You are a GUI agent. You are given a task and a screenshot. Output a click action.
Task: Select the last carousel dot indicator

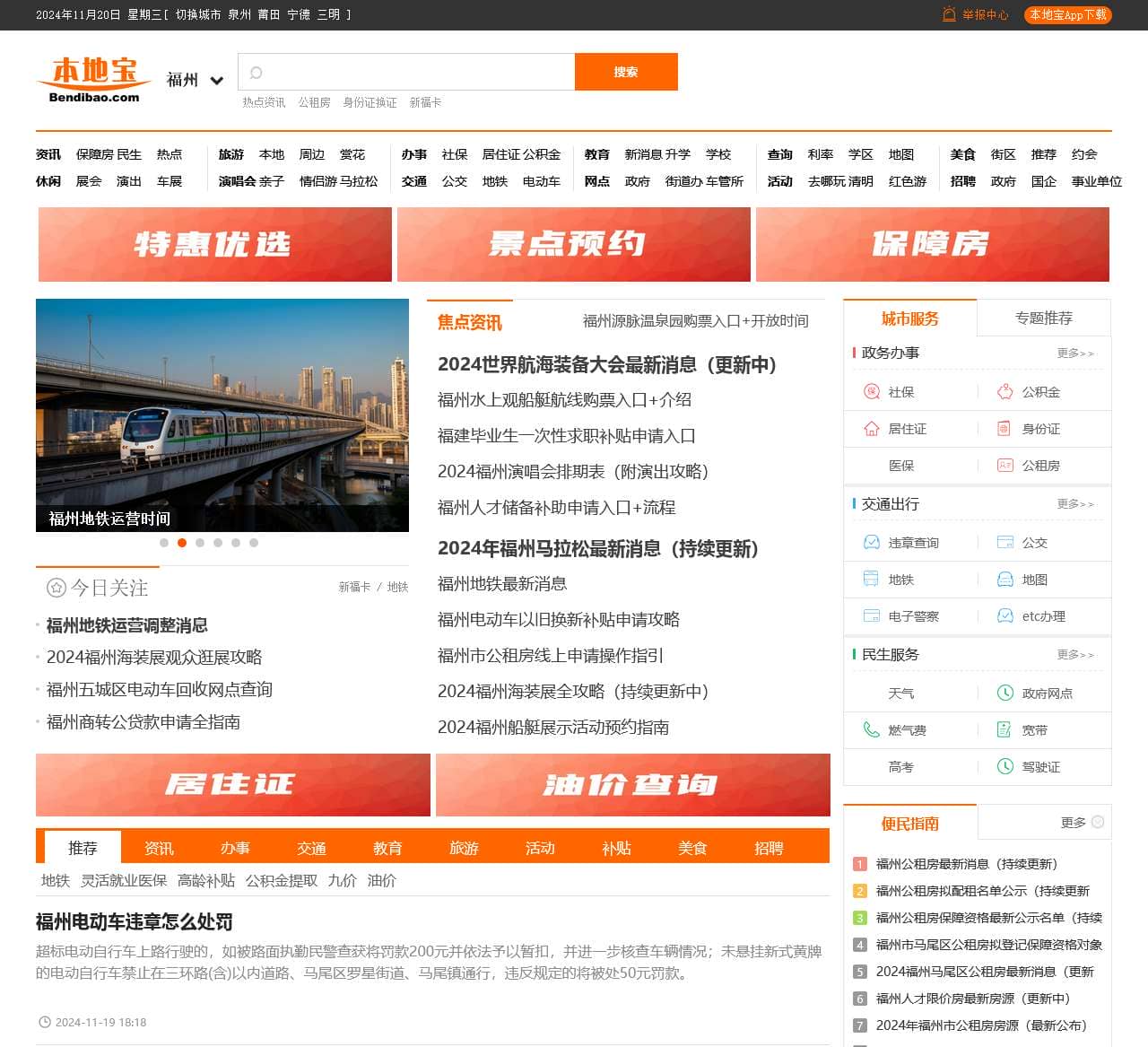click(254, 543)
